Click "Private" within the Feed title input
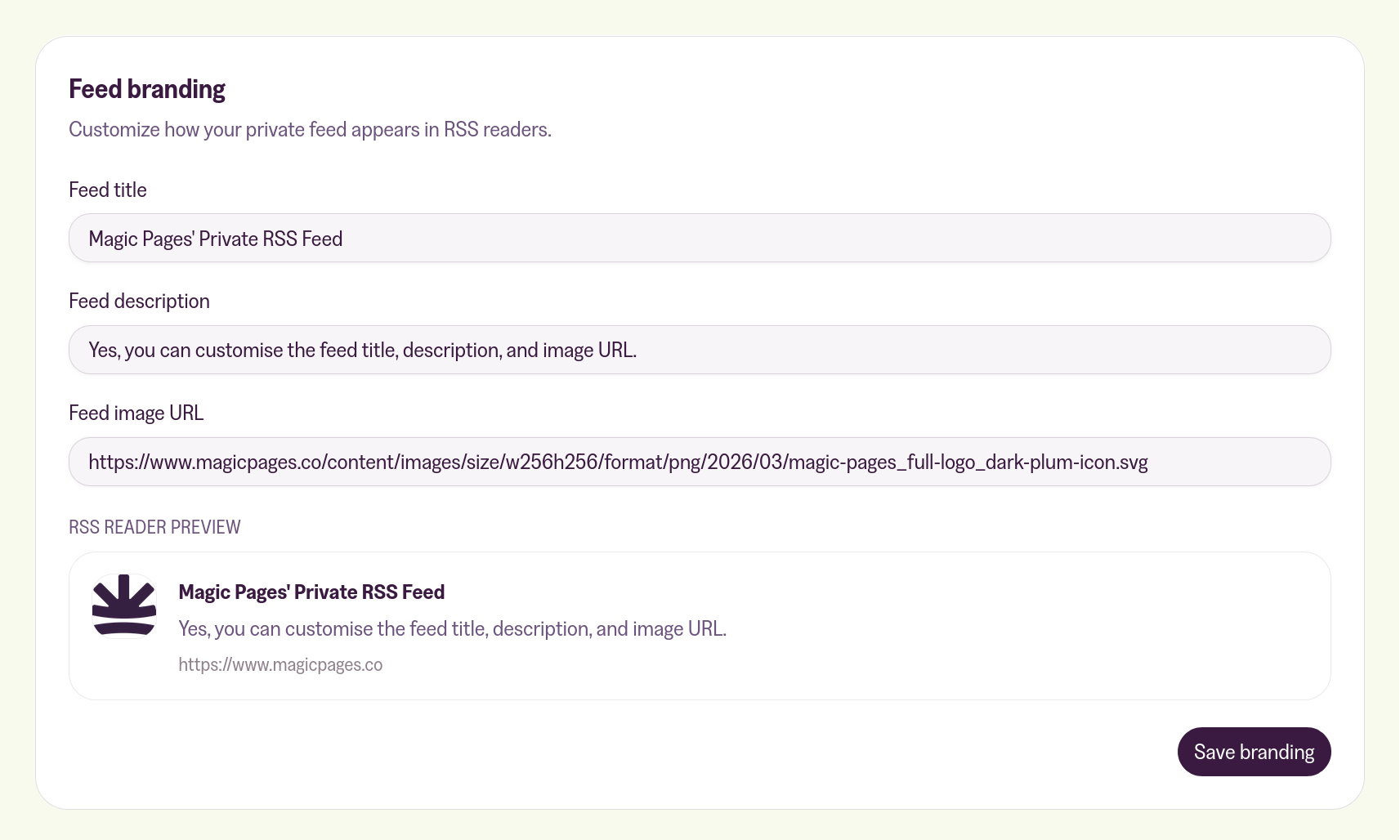Image resolution: width=1400 pixels, height=840 pixels. [228, 239]
